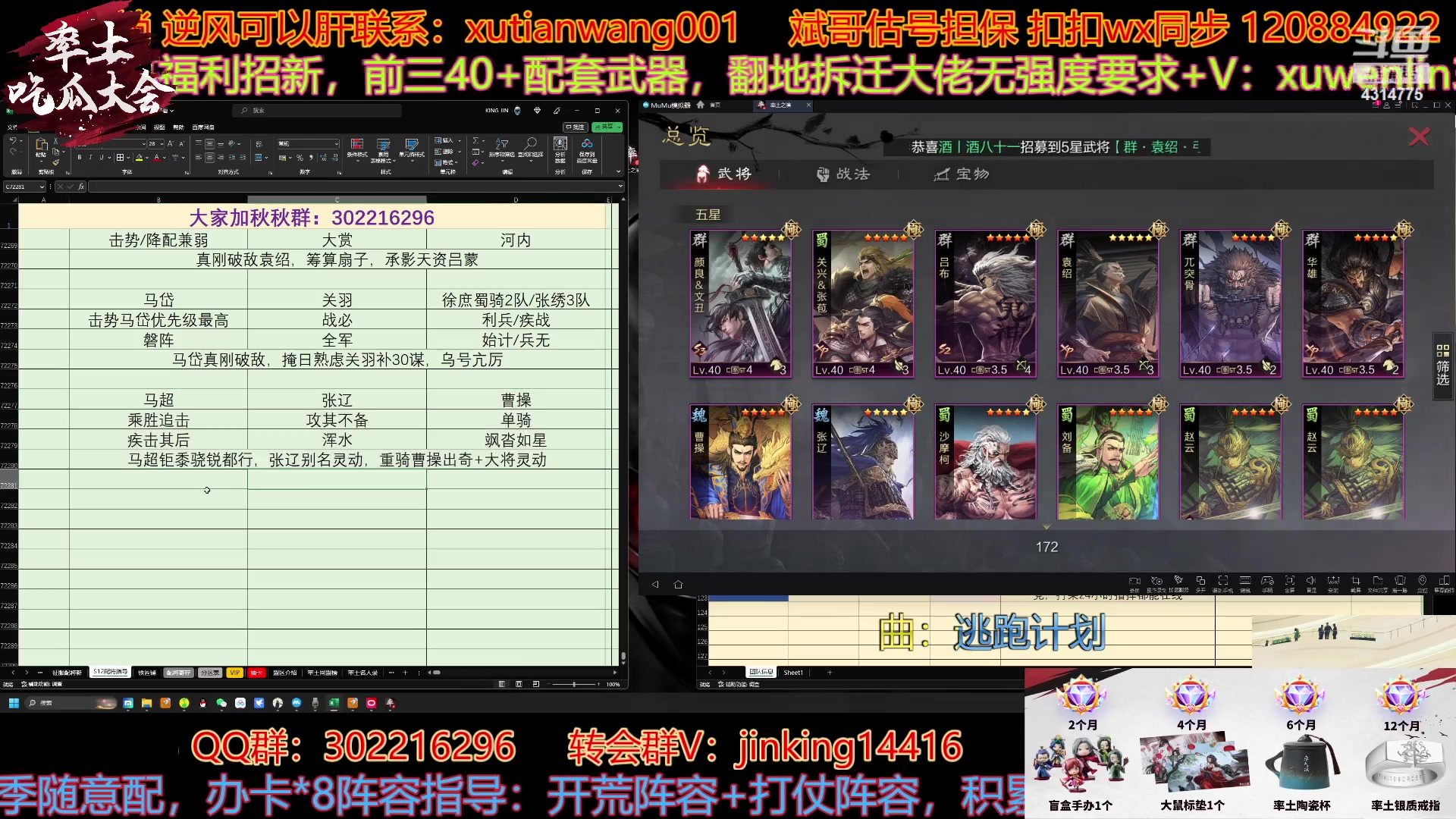The image size is (1456, 819).
Task: Open Conditional Formatting (条件格式) icon
Action: coord(357,144)
